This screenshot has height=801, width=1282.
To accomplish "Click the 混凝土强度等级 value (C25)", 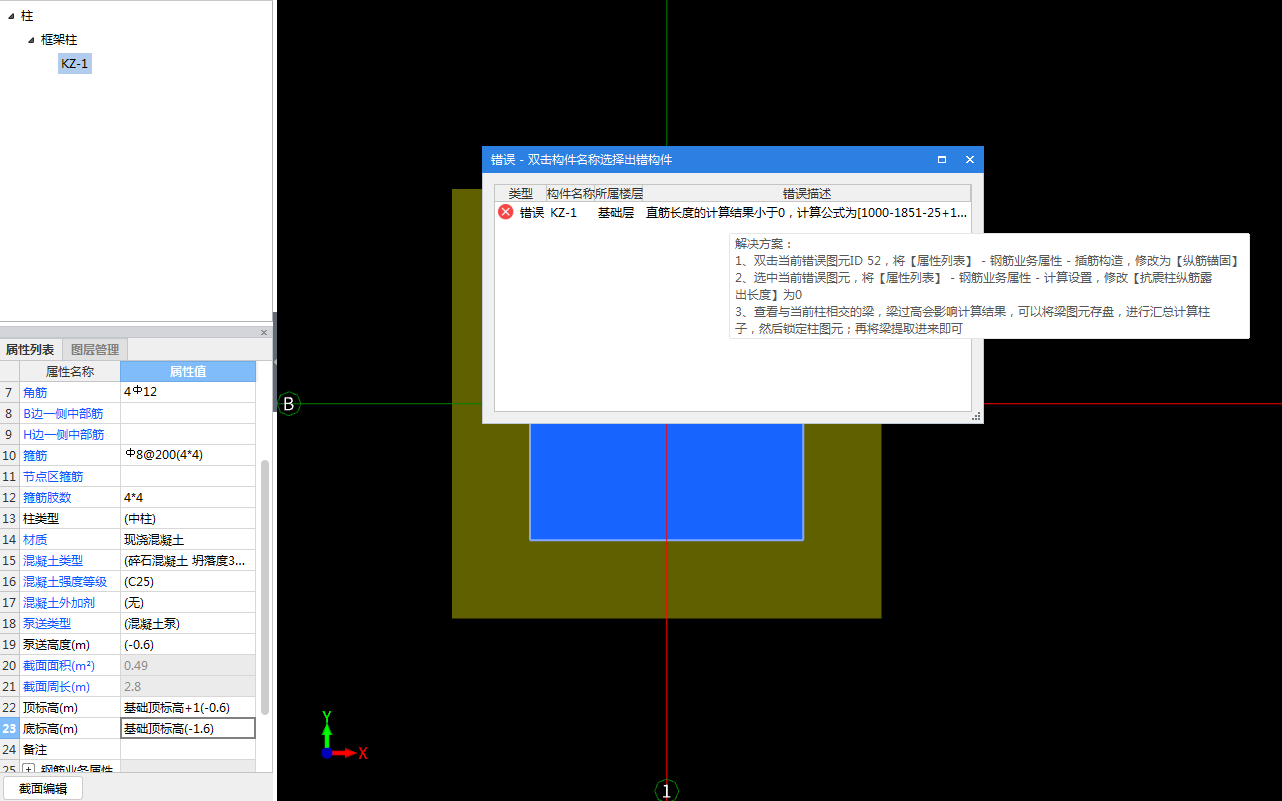I will coord(187,581).
